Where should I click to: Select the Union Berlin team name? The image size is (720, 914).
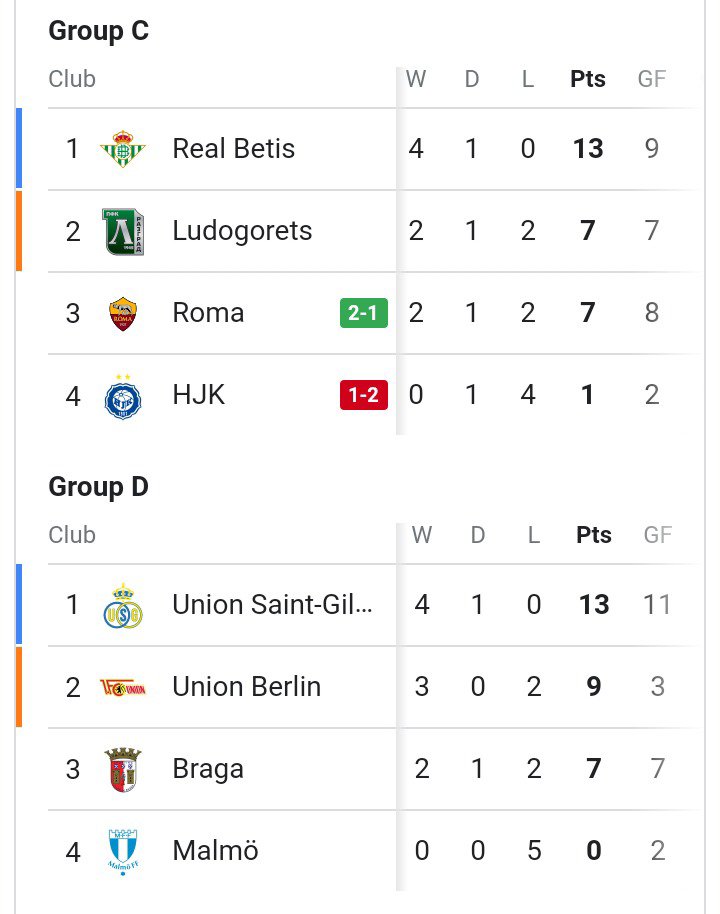tap(247, 687)
